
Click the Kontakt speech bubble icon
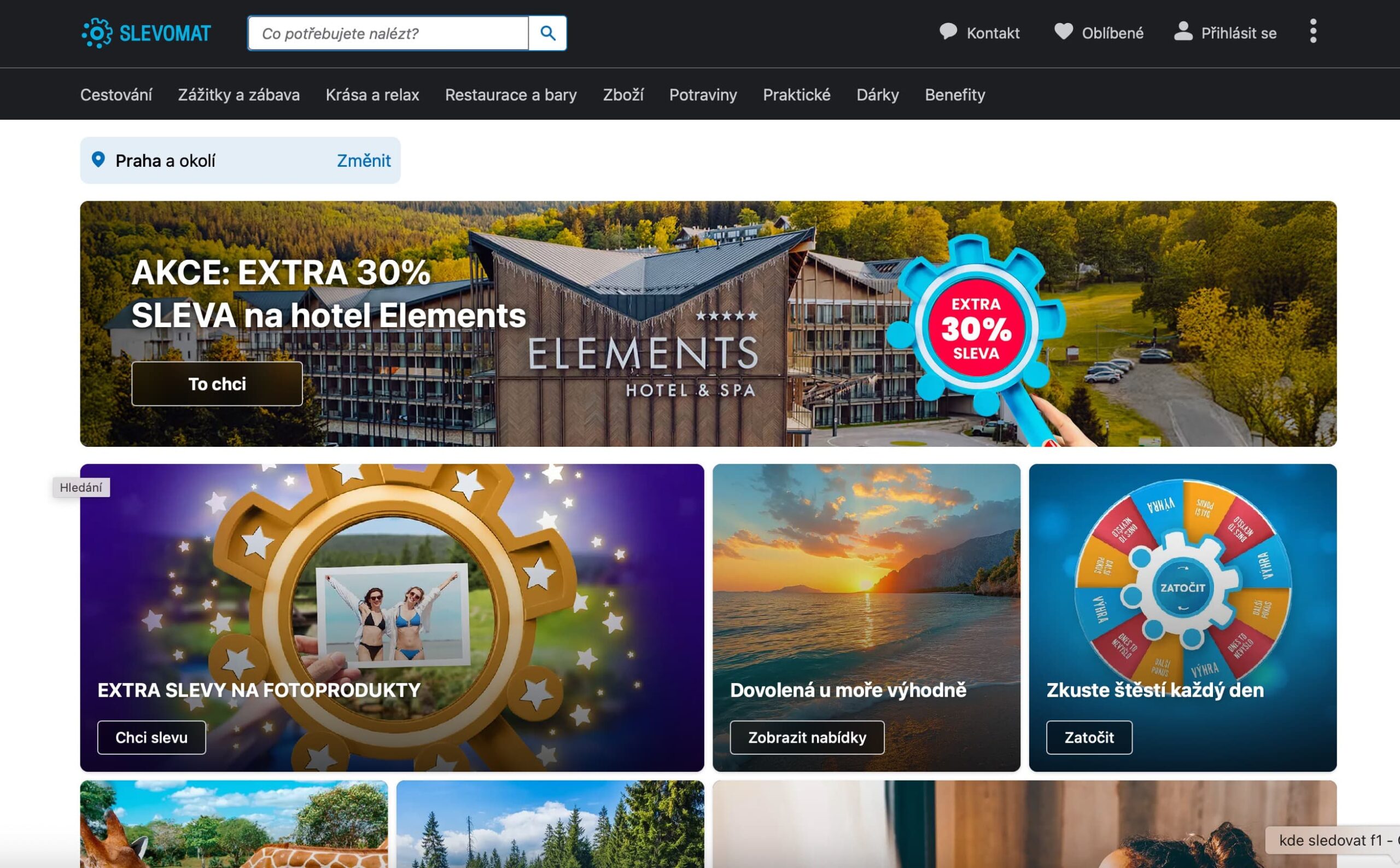coord(948,32)
